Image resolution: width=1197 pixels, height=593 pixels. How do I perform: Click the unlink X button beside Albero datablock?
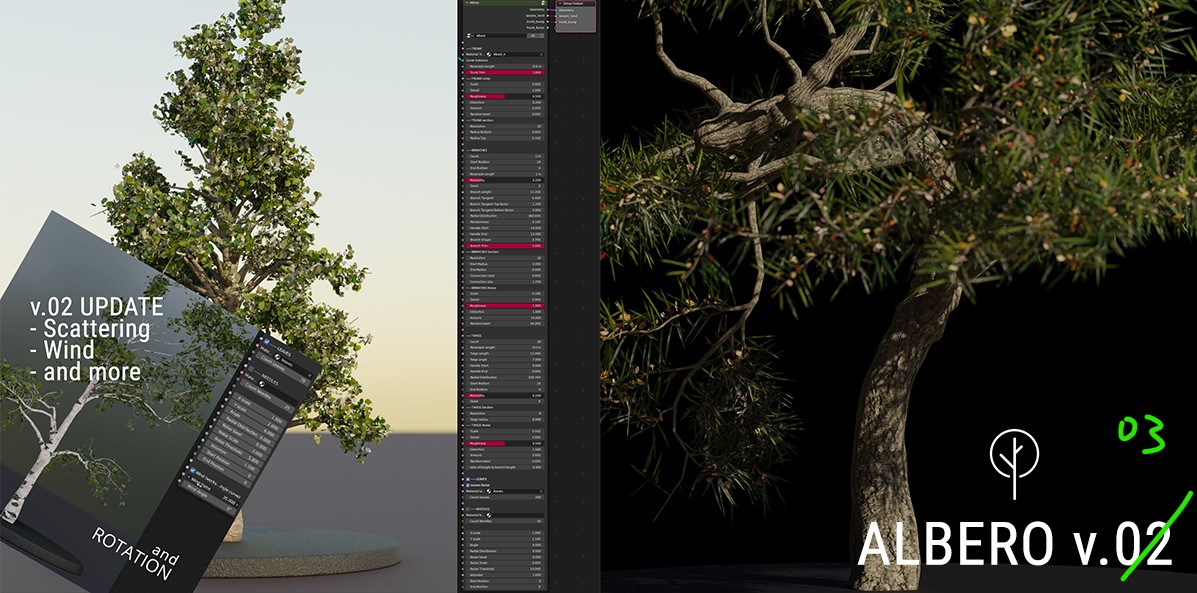[542, 35]
